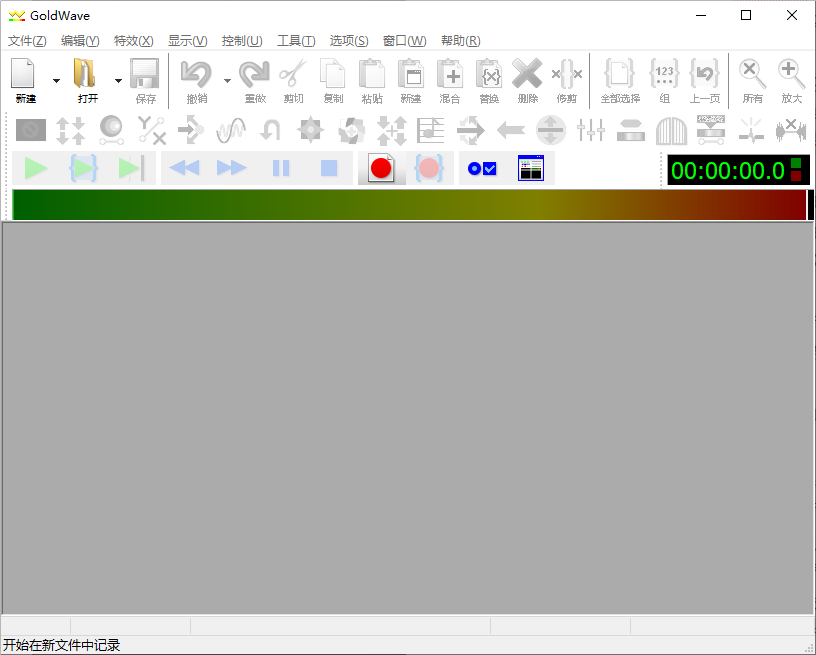Expand the dropdown arrow beside Open (打开)
This screenshot has height=655, width=816.
118,80
